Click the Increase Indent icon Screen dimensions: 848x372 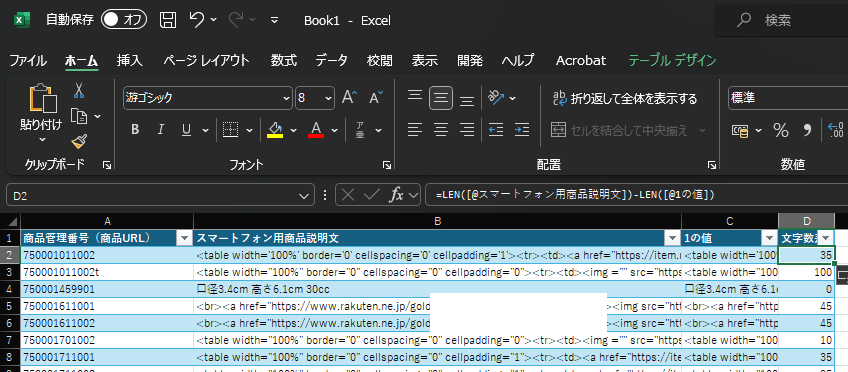pos(522,130)
